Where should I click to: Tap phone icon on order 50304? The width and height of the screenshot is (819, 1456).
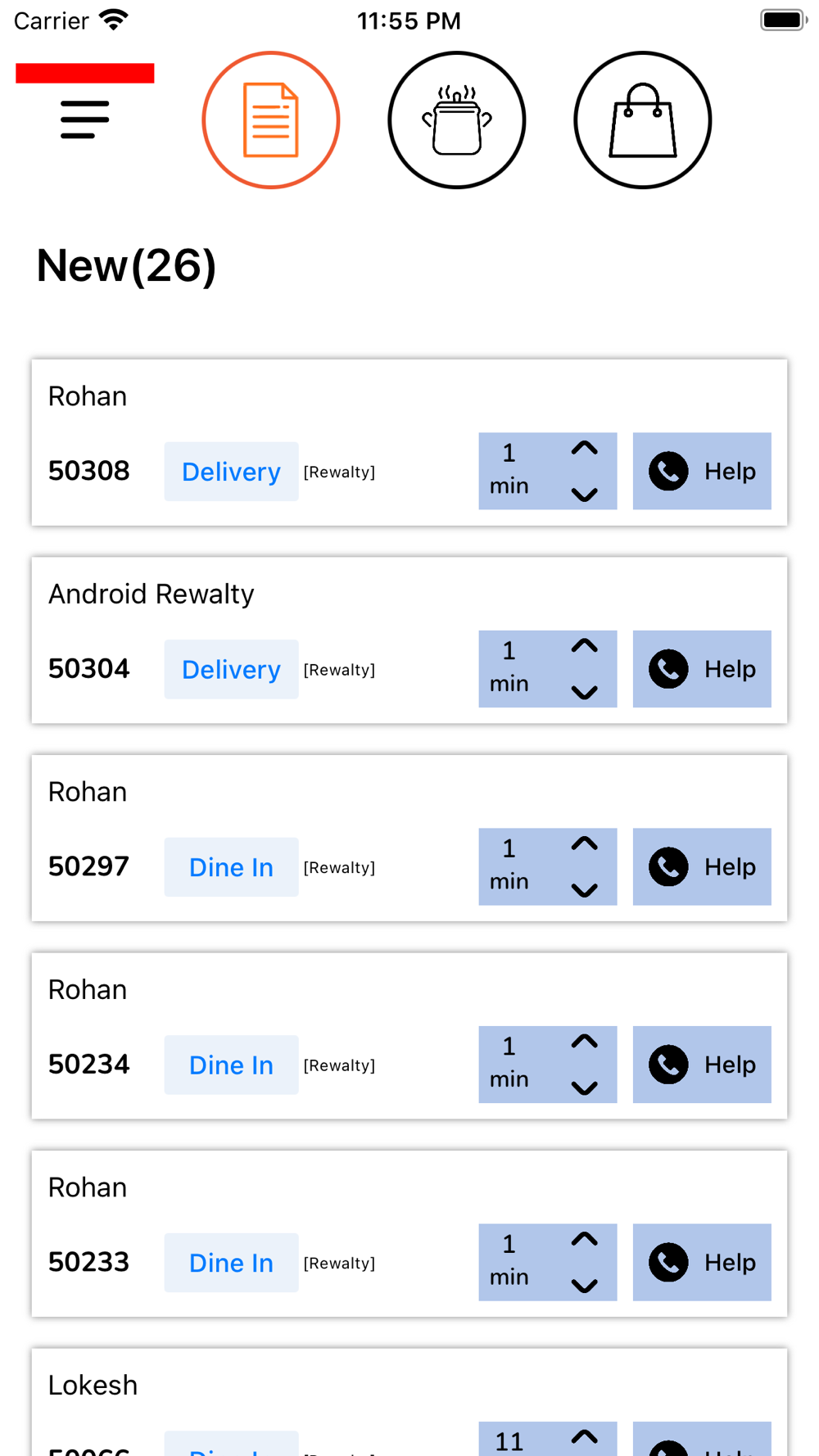coord(668,669)
